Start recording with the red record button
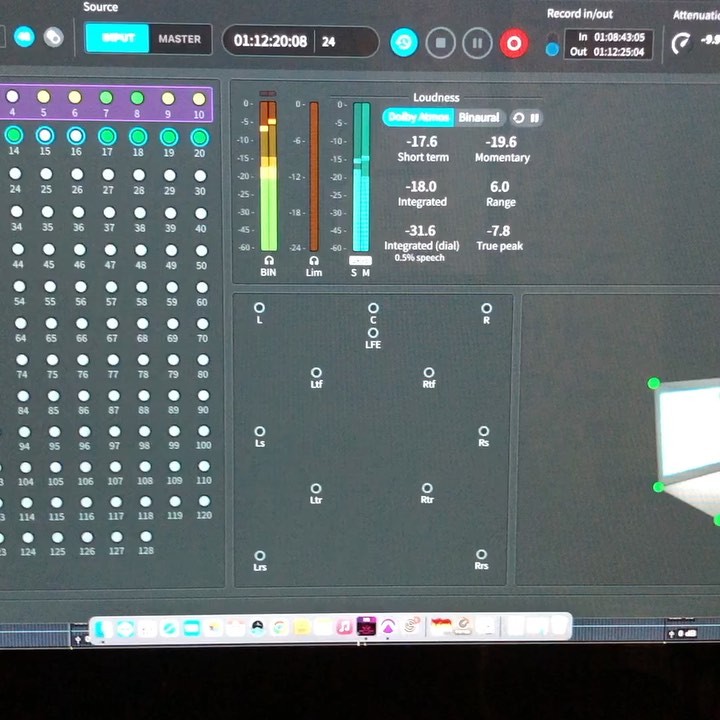Screen dimensions: 720x720 (x=514, y=43)
